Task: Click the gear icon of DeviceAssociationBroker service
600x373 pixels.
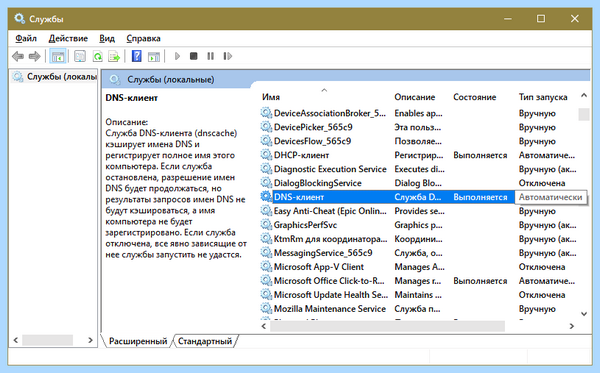Action: tap(266, 113)
